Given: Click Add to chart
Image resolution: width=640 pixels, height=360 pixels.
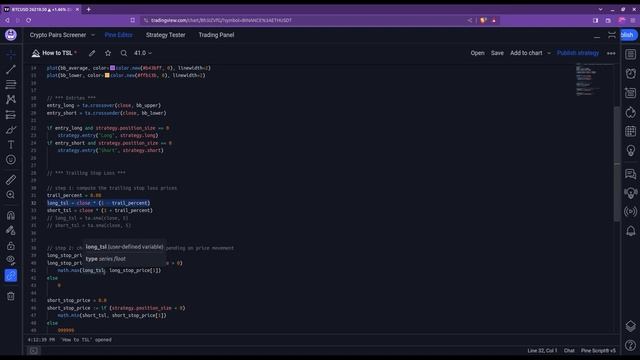Looking at the screenshot, I should [526, 53].
